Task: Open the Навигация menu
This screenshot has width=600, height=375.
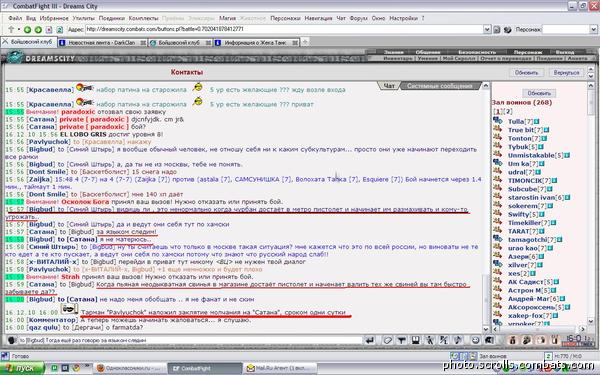Action: (x=318, y=18)
